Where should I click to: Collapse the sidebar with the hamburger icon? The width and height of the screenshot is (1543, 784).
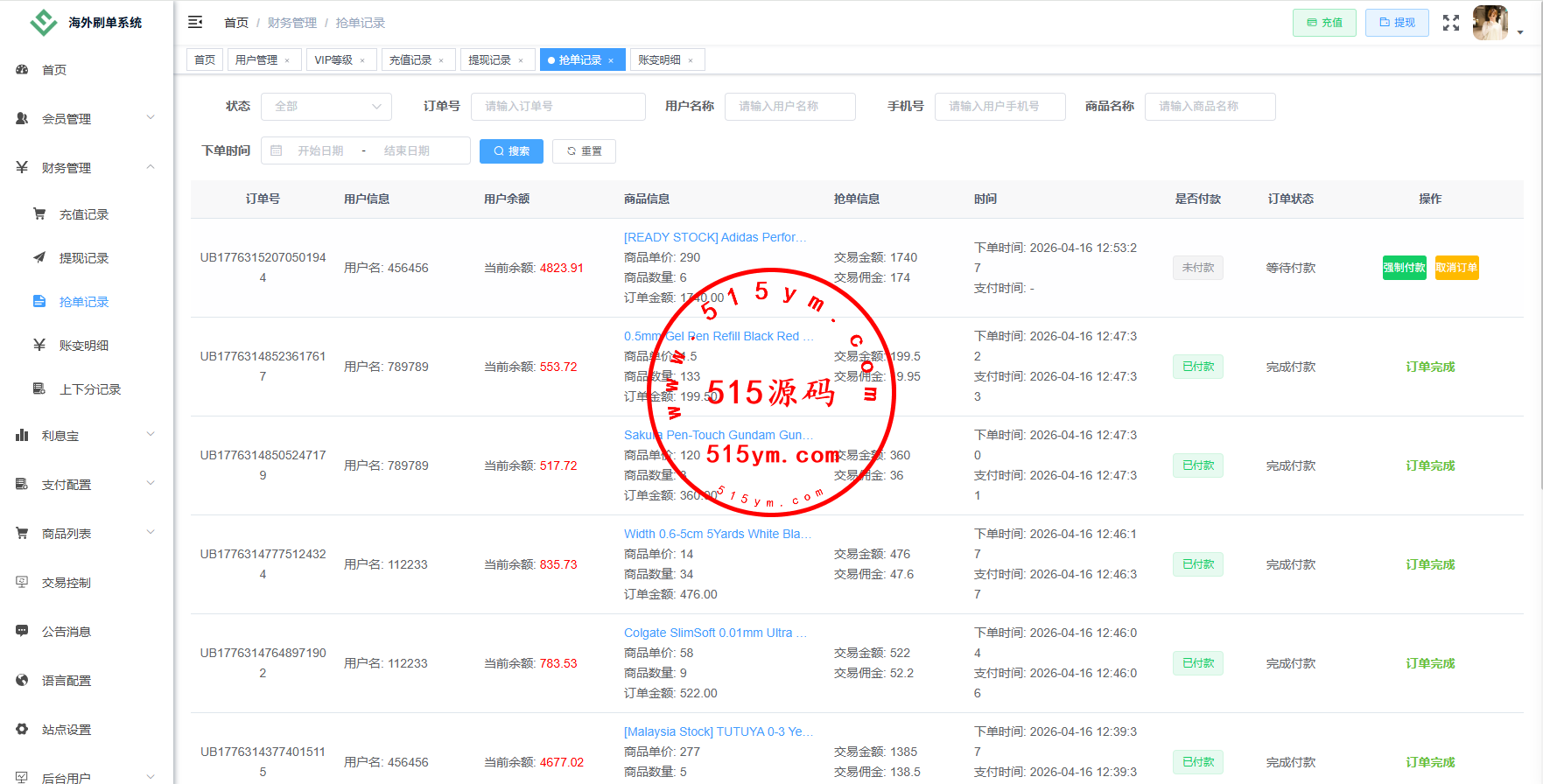[195, 22]
